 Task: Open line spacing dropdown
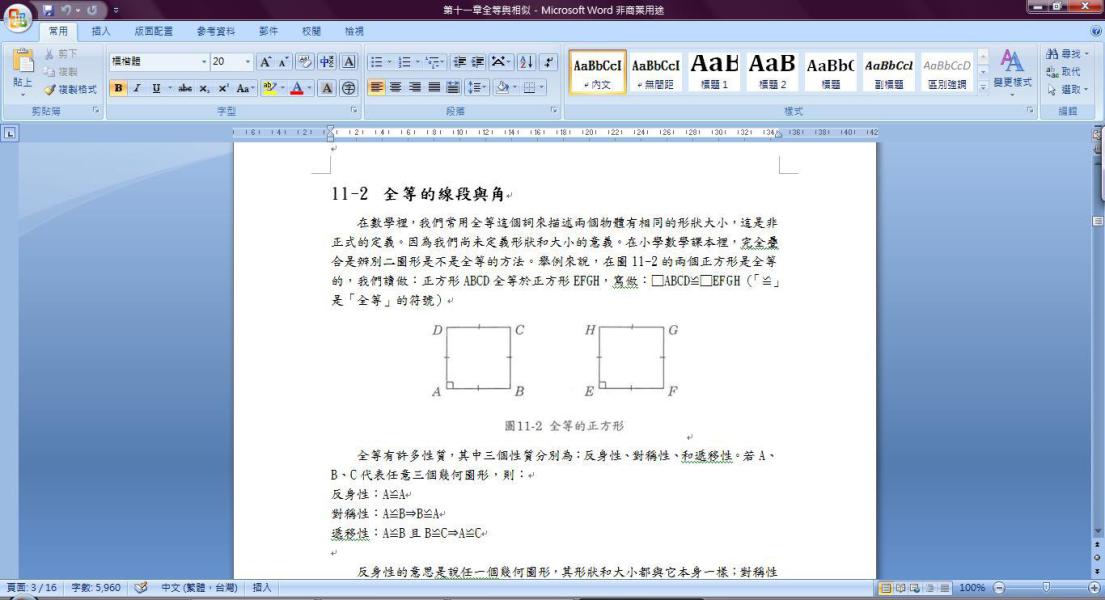pyautogui.click(x=478, y=87)
